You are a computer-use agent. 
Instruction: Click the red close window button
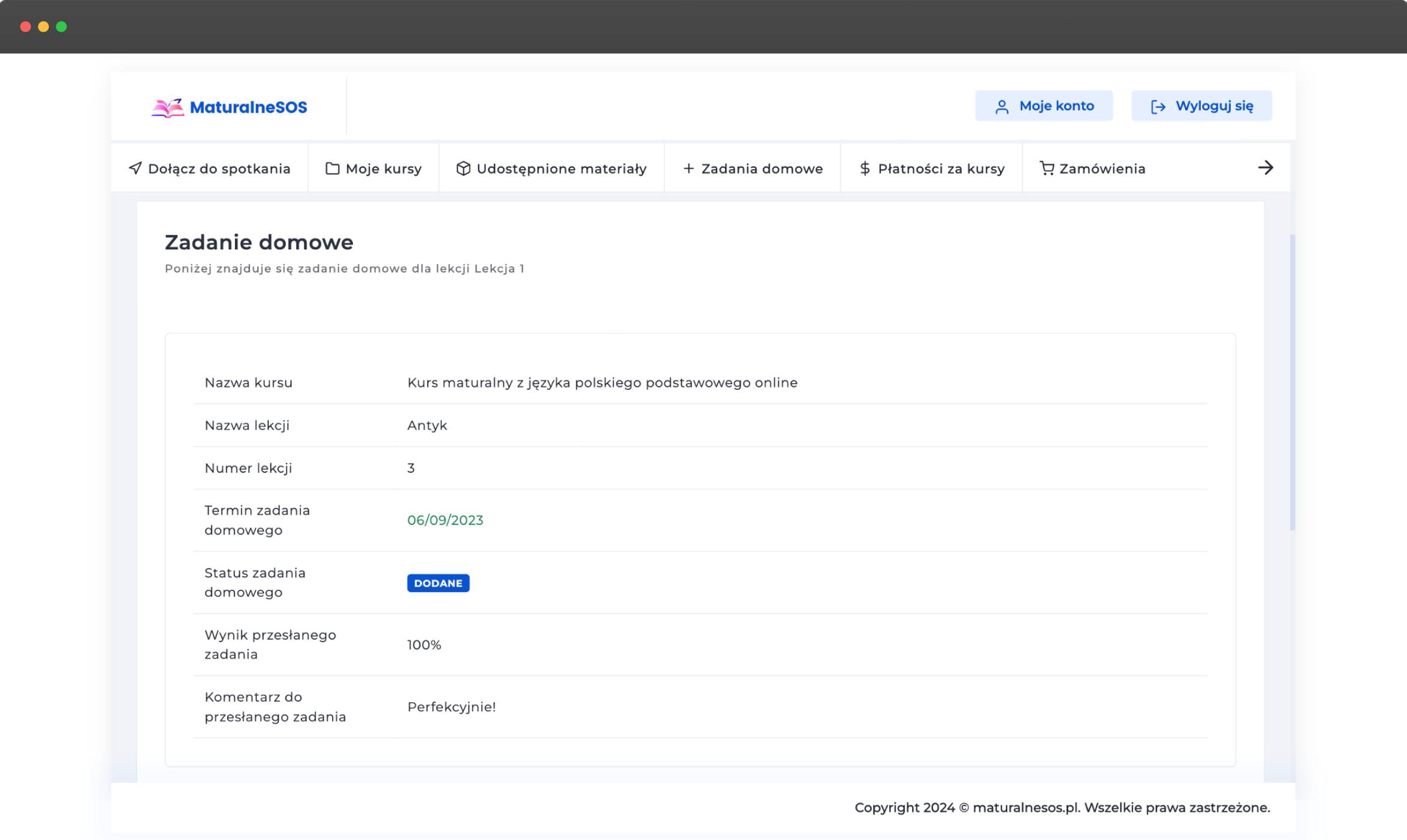[26, 26]
